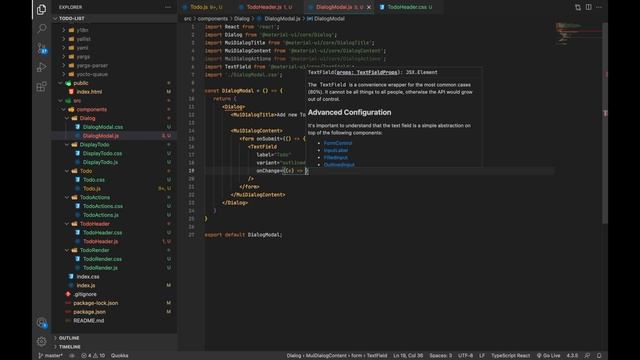Image resolution: width=640 pixels, height=360 pixels.
Task: Open the Run and Debug view
Action: 41,67
